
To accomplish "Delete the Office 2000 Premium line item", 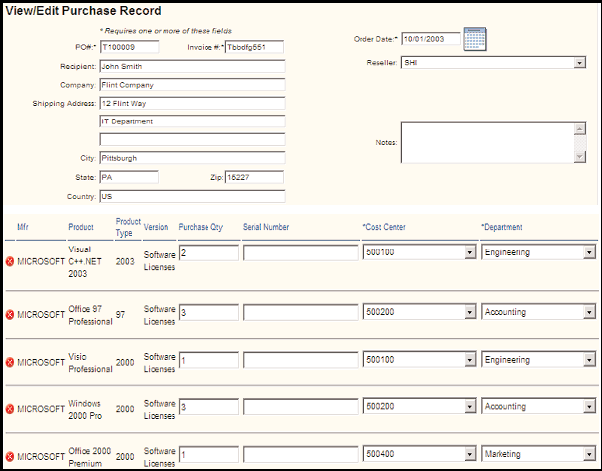I will pyautogui.click(x=10, y=456).
